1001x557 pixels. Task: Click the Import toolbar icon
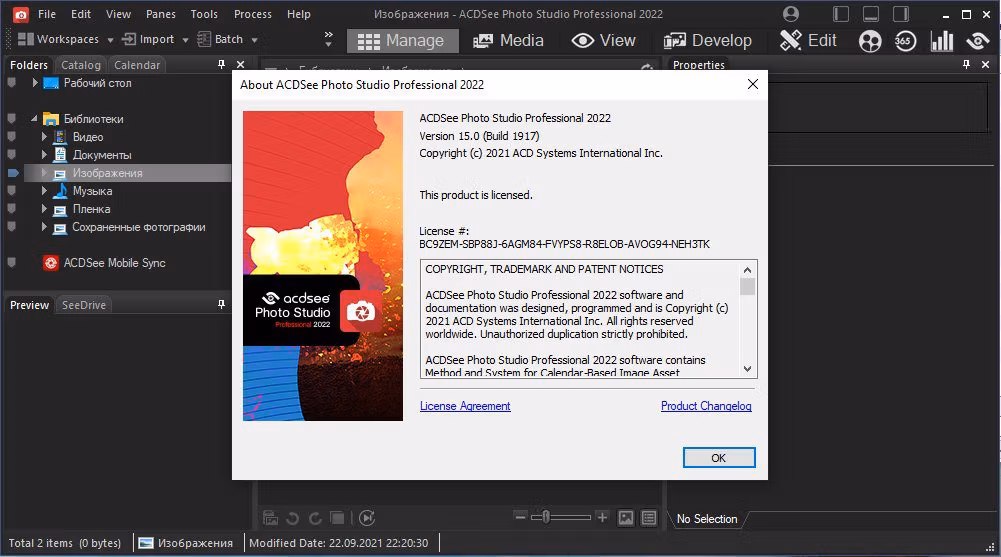(129, 40)
